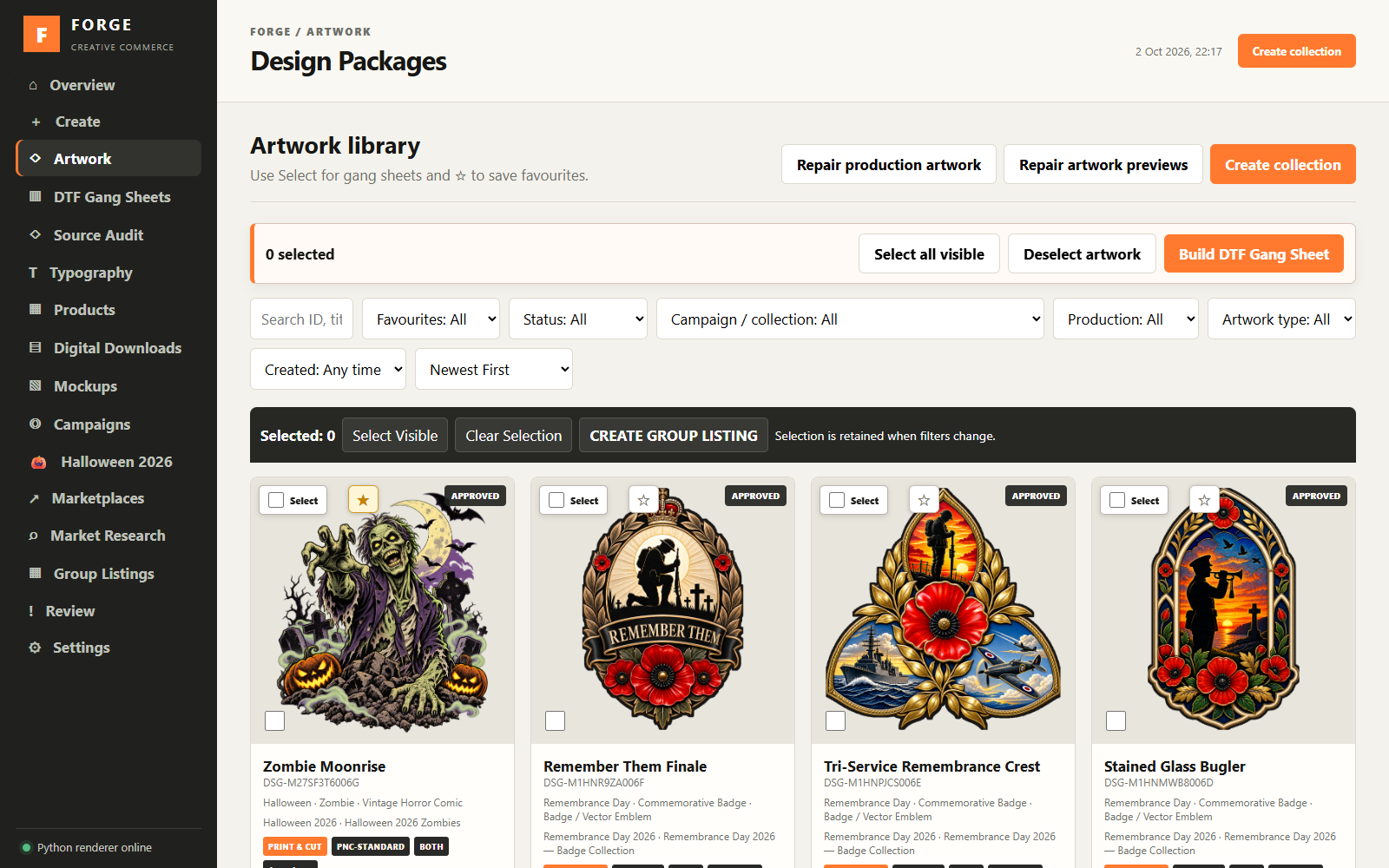Click Build DTF Gang Sheet button
The image size is (1389, 868).
(x=1254, y=254)
